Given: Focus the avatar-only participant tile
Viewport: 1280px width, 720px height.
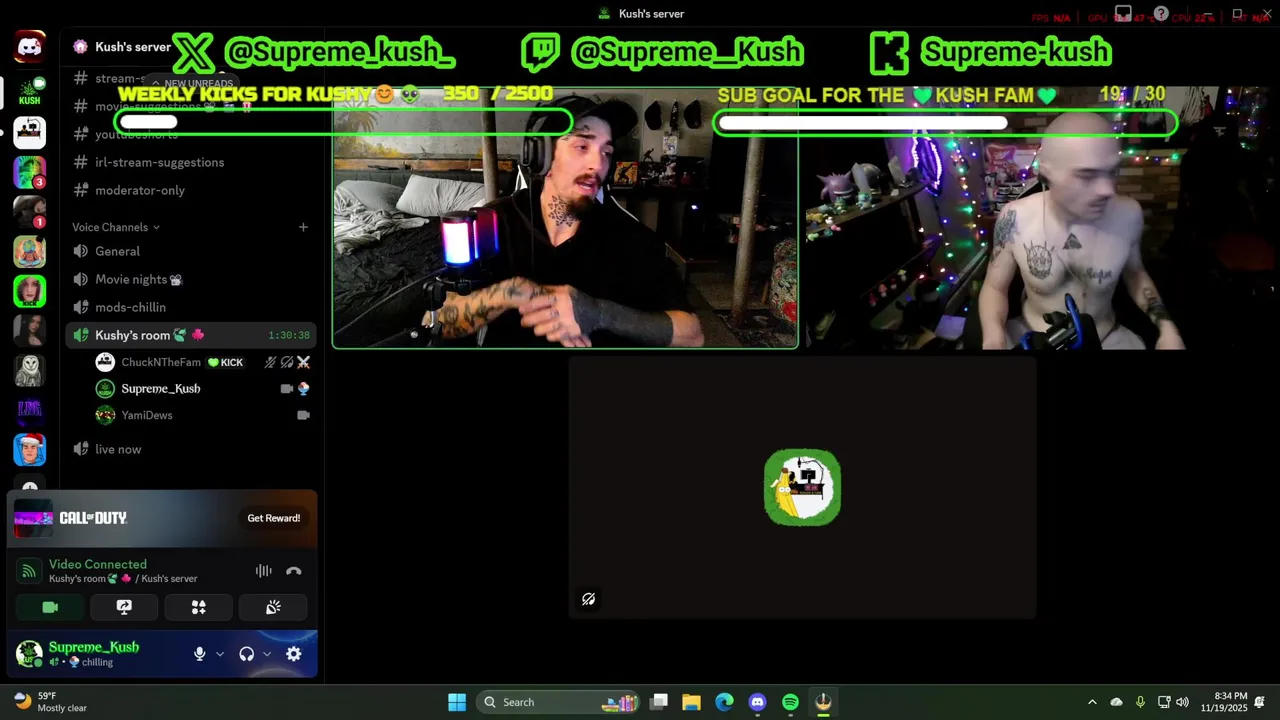Looking at the screenshot, I should [x=802, y=487].
